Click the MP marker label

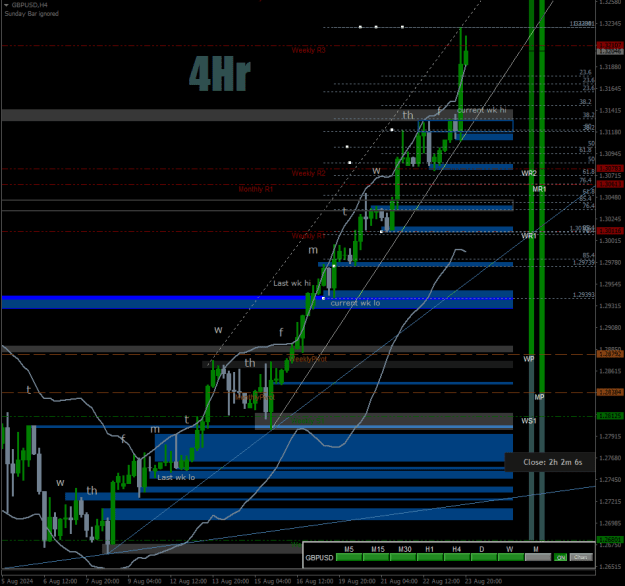(539, 397)
